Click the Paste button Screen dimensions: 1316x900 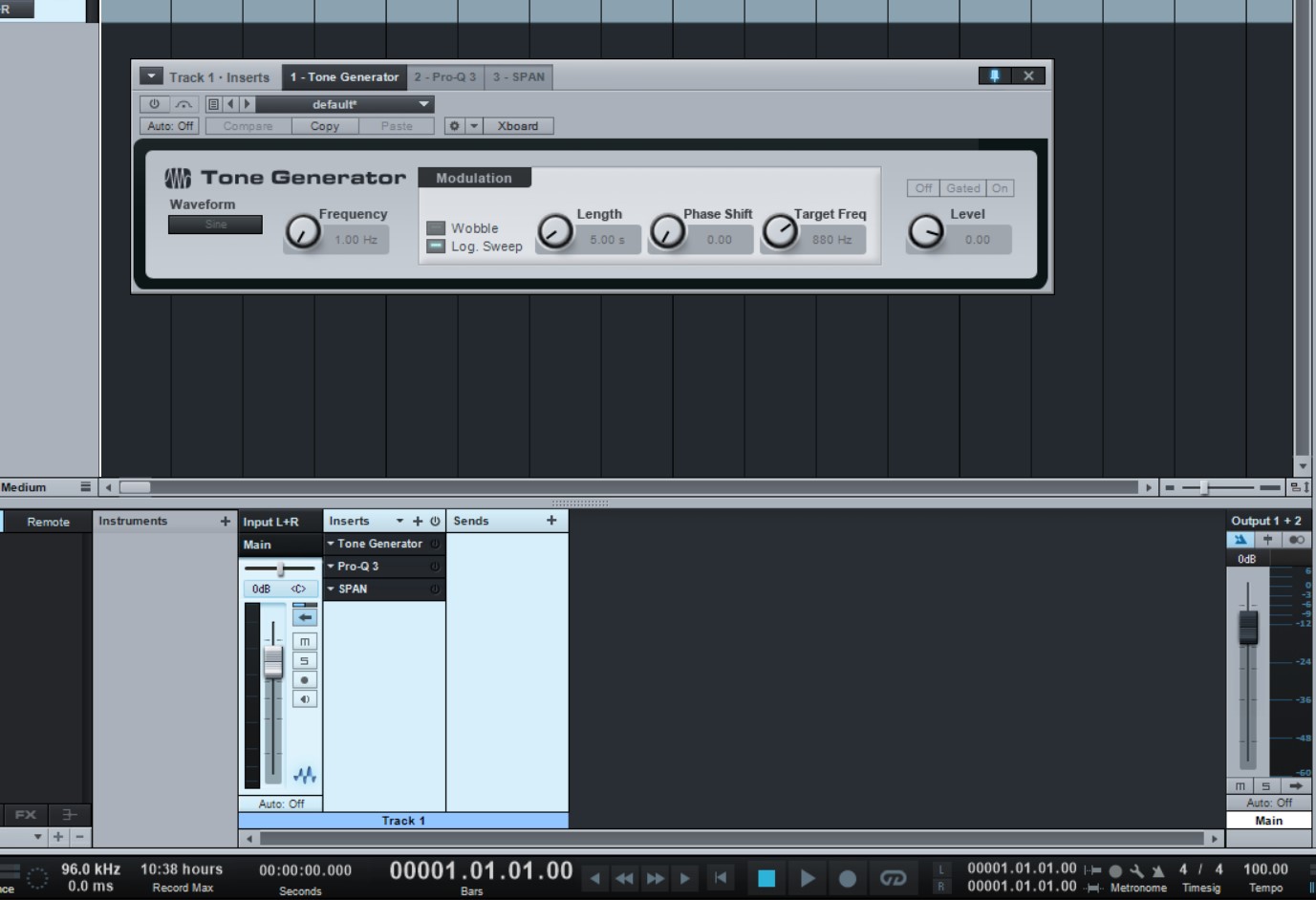[x=397, y=126]
